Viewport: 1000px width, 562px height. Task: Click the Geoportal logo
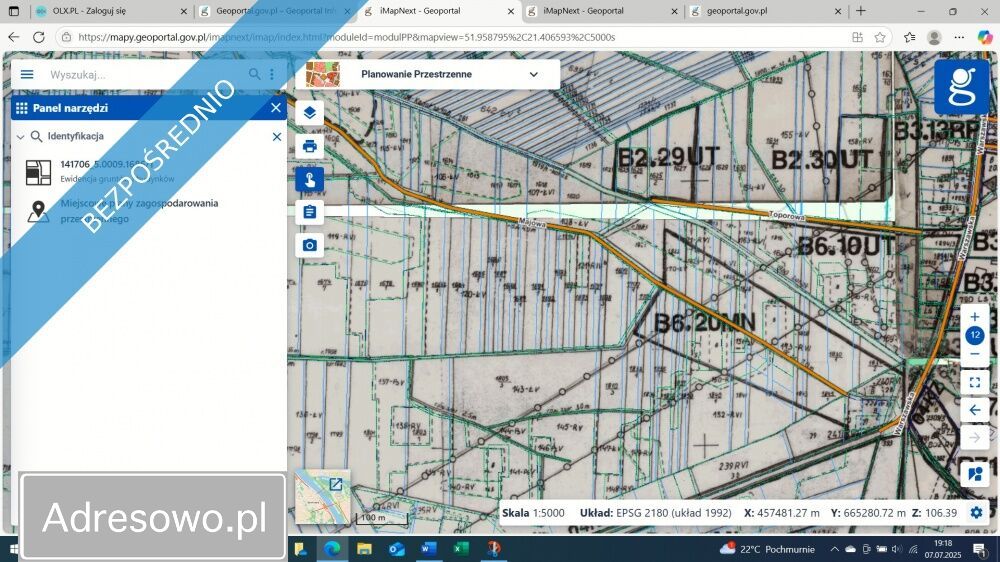(962, 87)
